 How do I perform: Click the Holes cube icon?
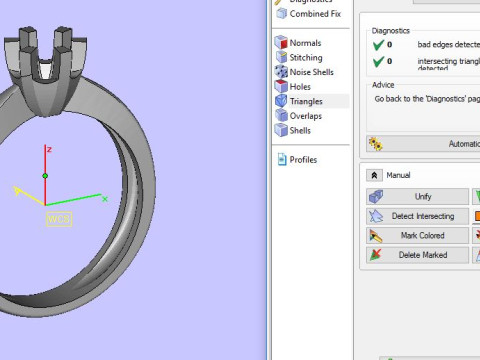tap(281, 86)
